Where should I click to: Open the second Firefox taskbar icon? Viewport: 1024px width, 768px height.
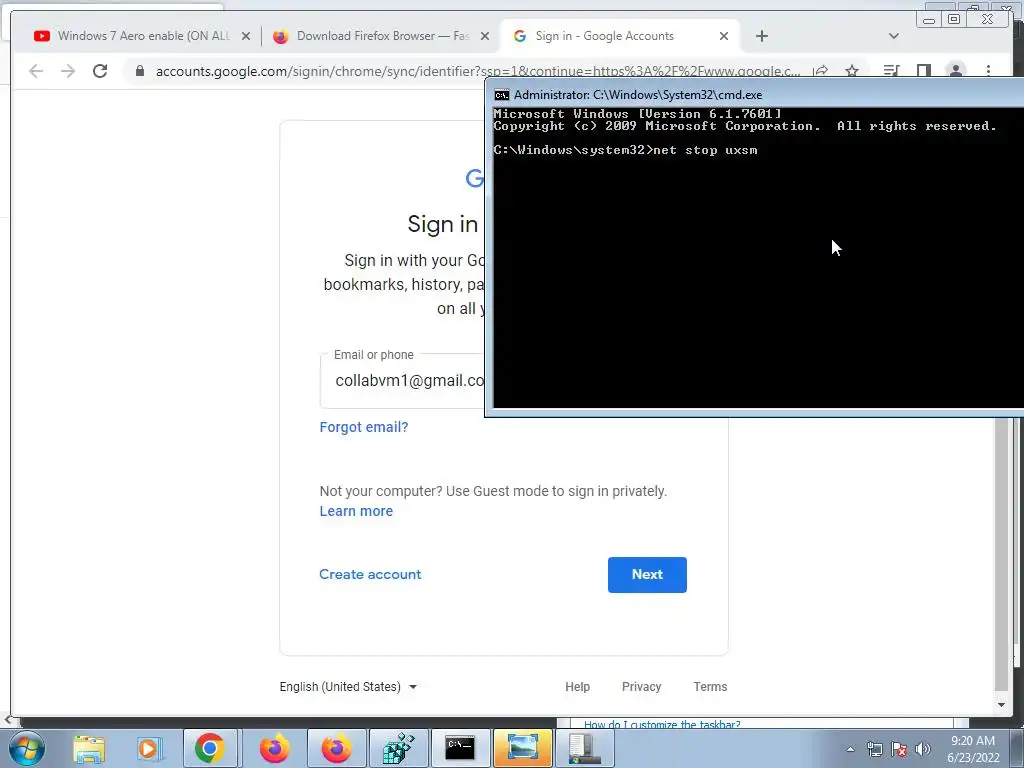tap(336, 748)
